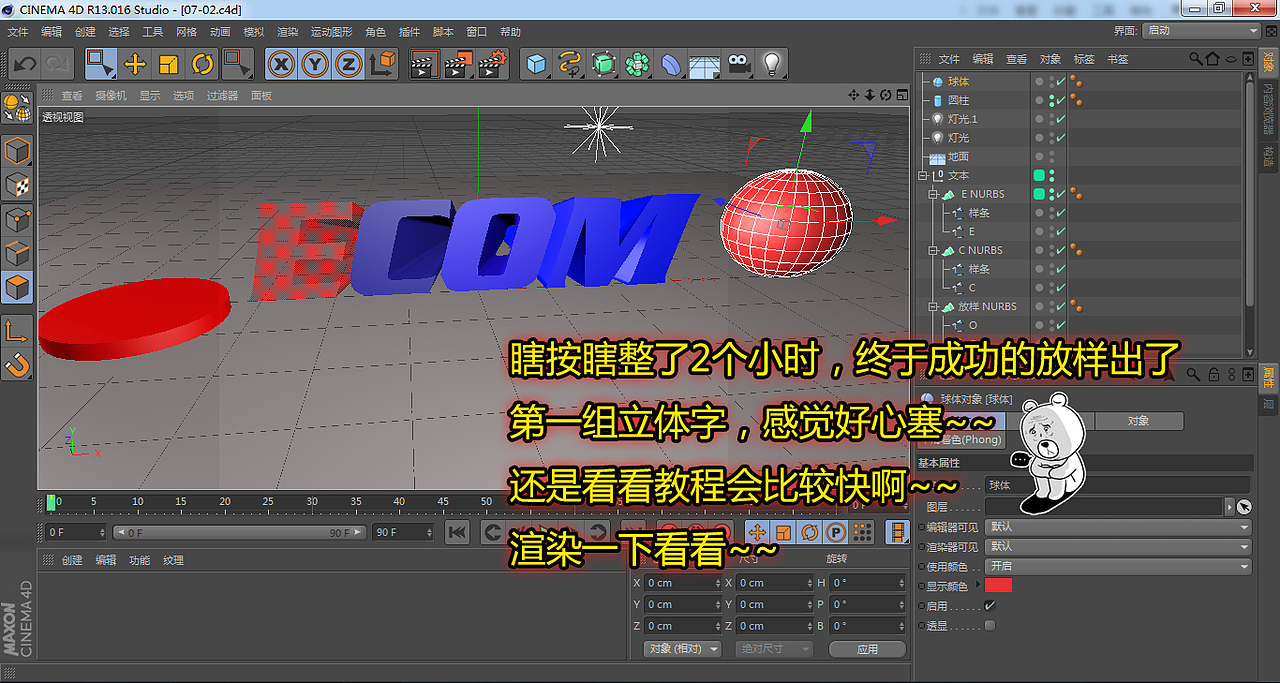
Task: Click the go to start playback button
Action: [x=457, y=532]
